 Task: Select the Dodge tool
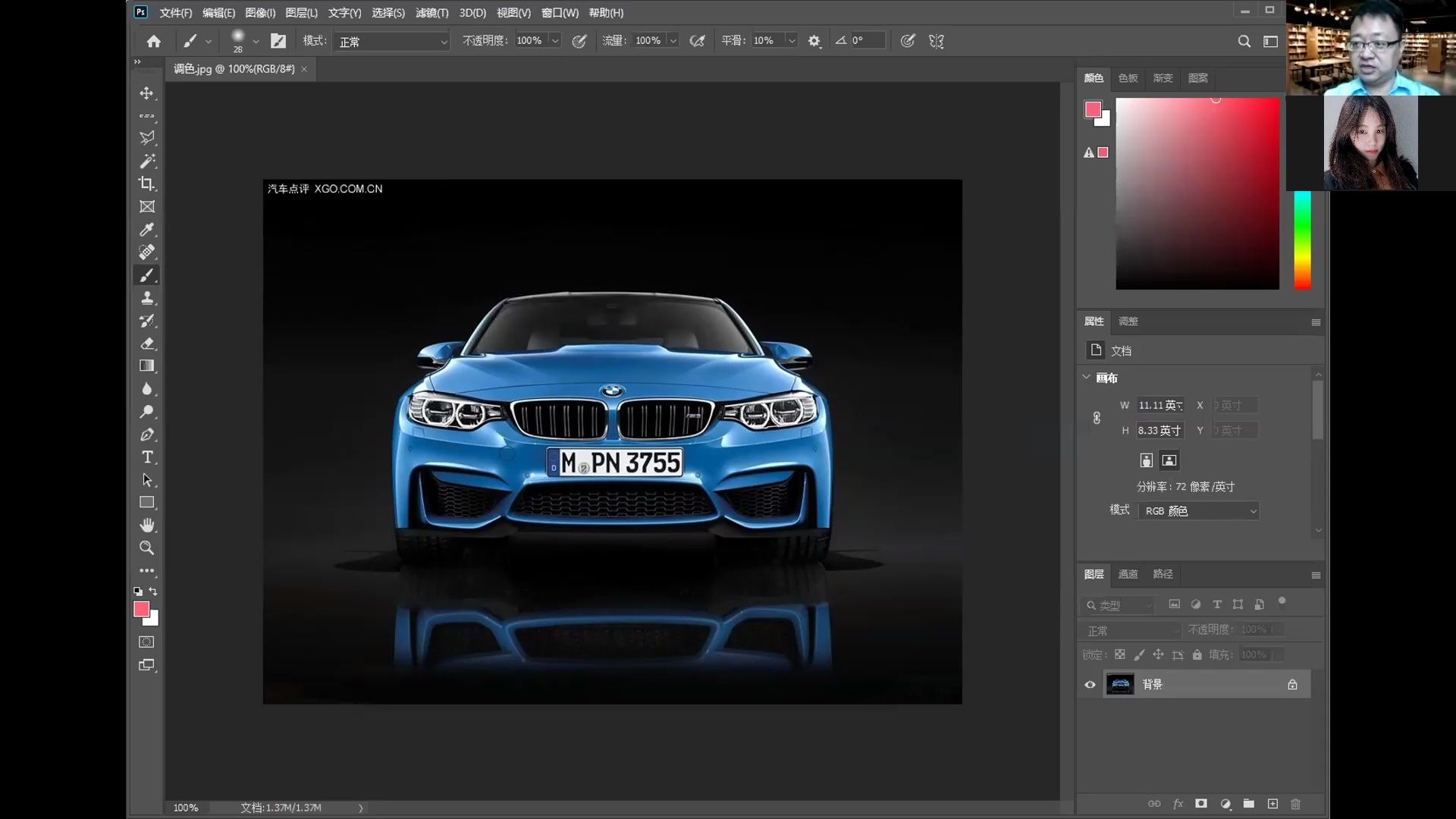146,411
